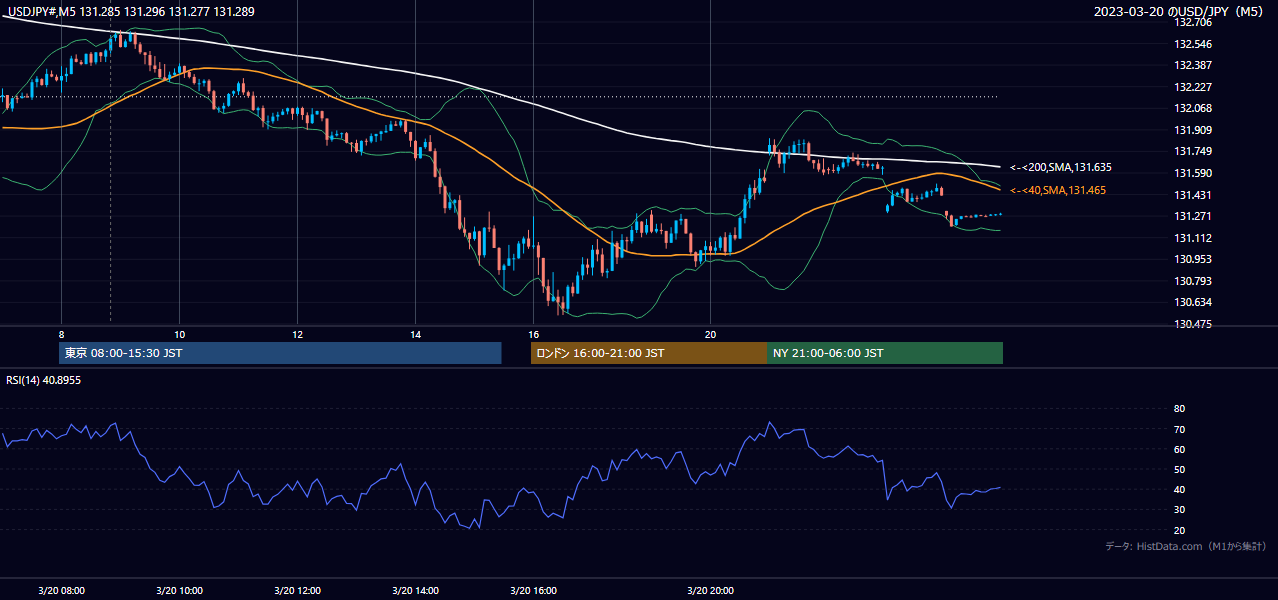Select the <-<40,SMA,131.465 line label

[x=1058, y=190]
